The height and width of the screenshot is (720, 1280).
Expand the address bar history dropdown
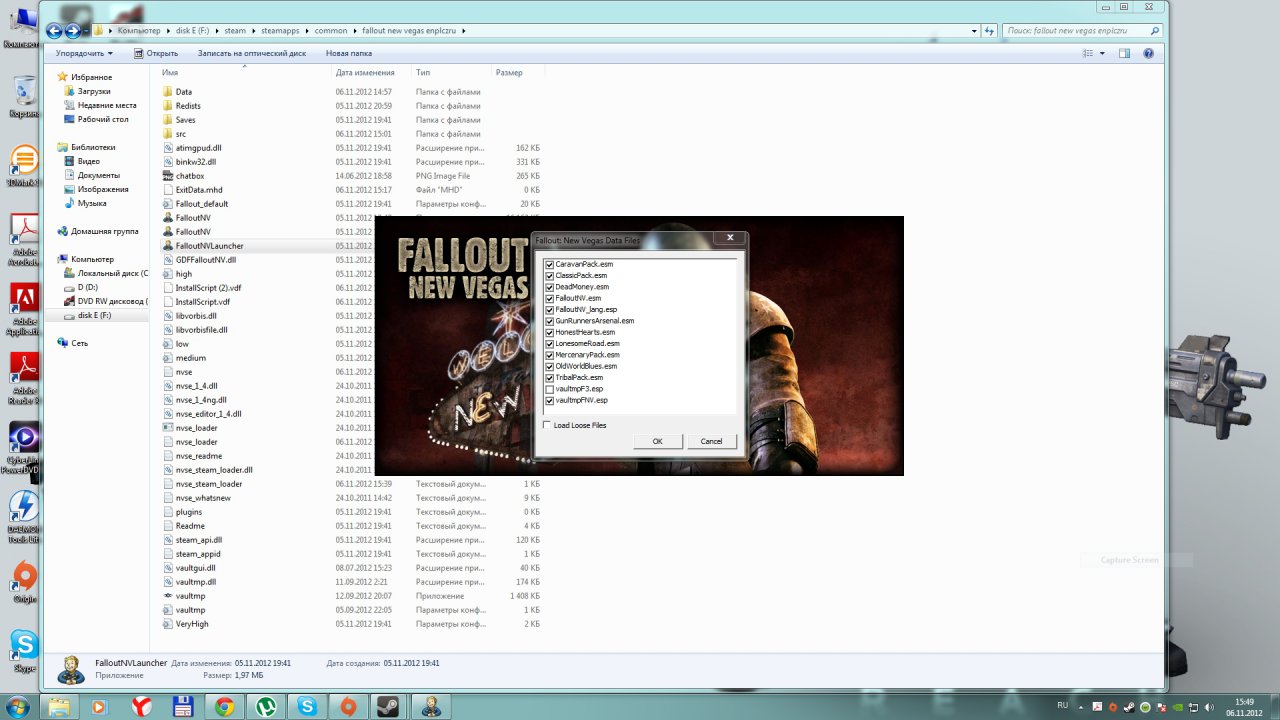click(x=975, y=31)
